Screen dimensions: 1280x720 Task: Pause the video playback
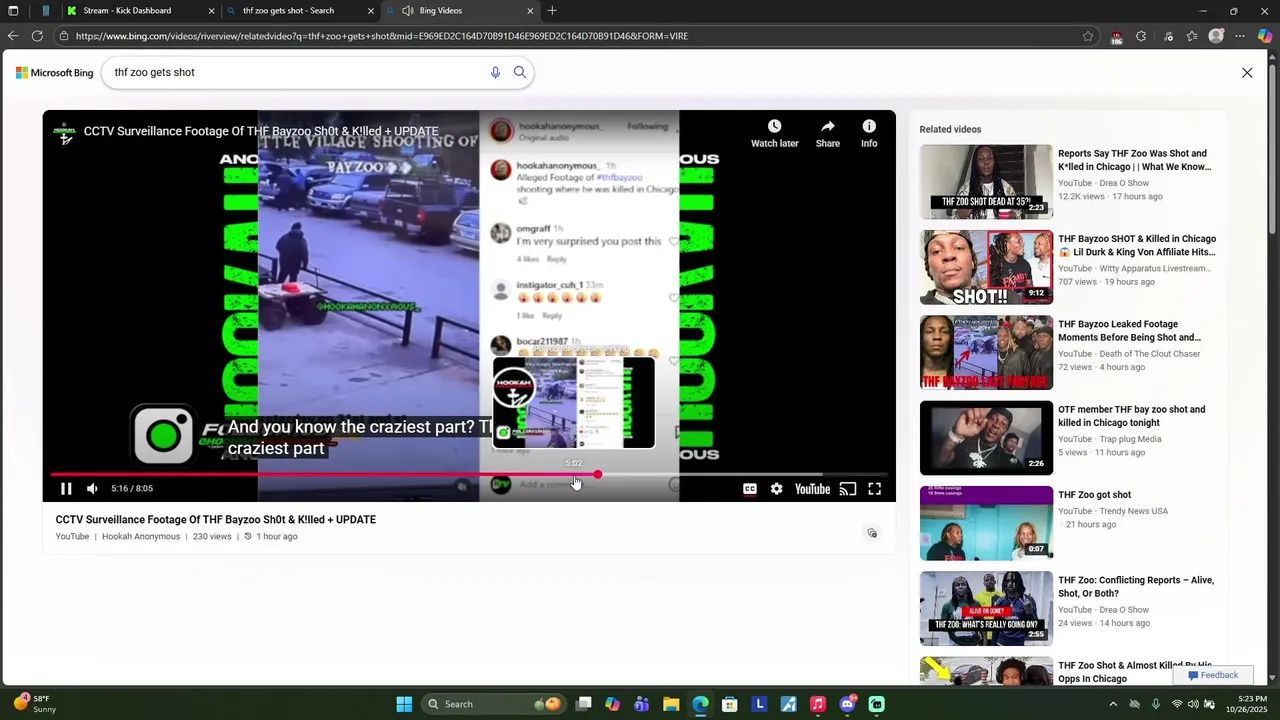pyautogui.click(x=66, y=489)
